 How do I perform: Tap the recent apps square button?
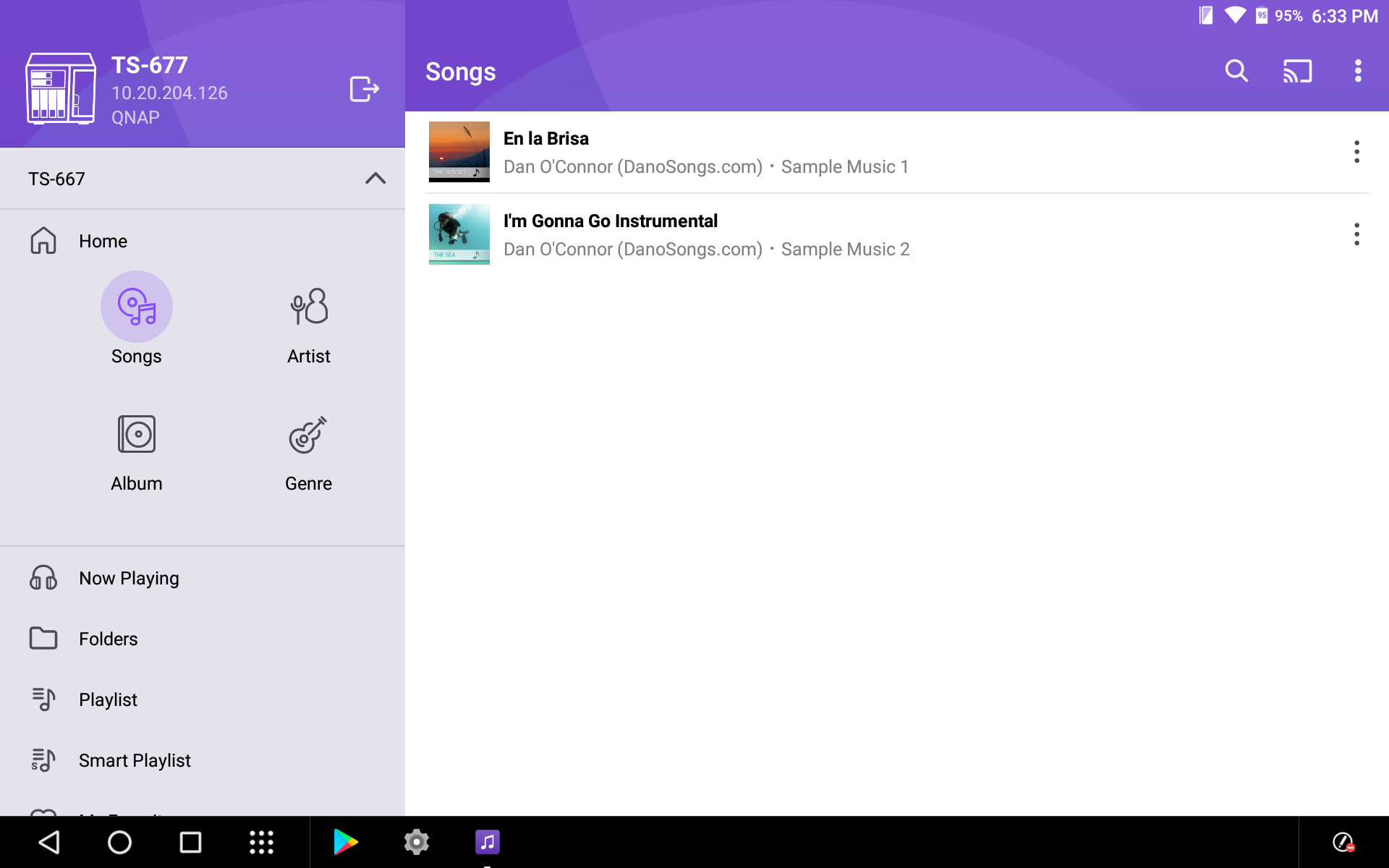(x=190, y=842)
